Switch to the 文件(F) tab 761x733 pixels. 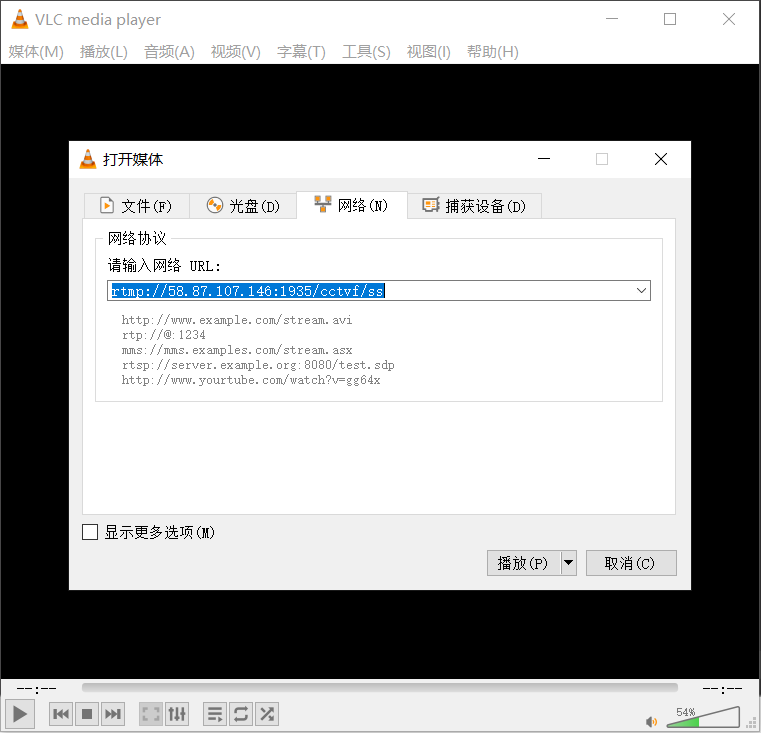[x=136, y=206]
